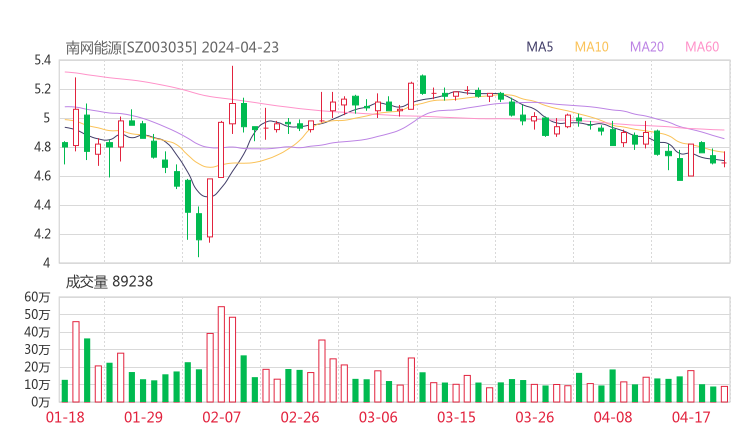The height and width of the screenshot is (440, 740).
Task: Click the 02-26 date label
Action: coord(300,417)
